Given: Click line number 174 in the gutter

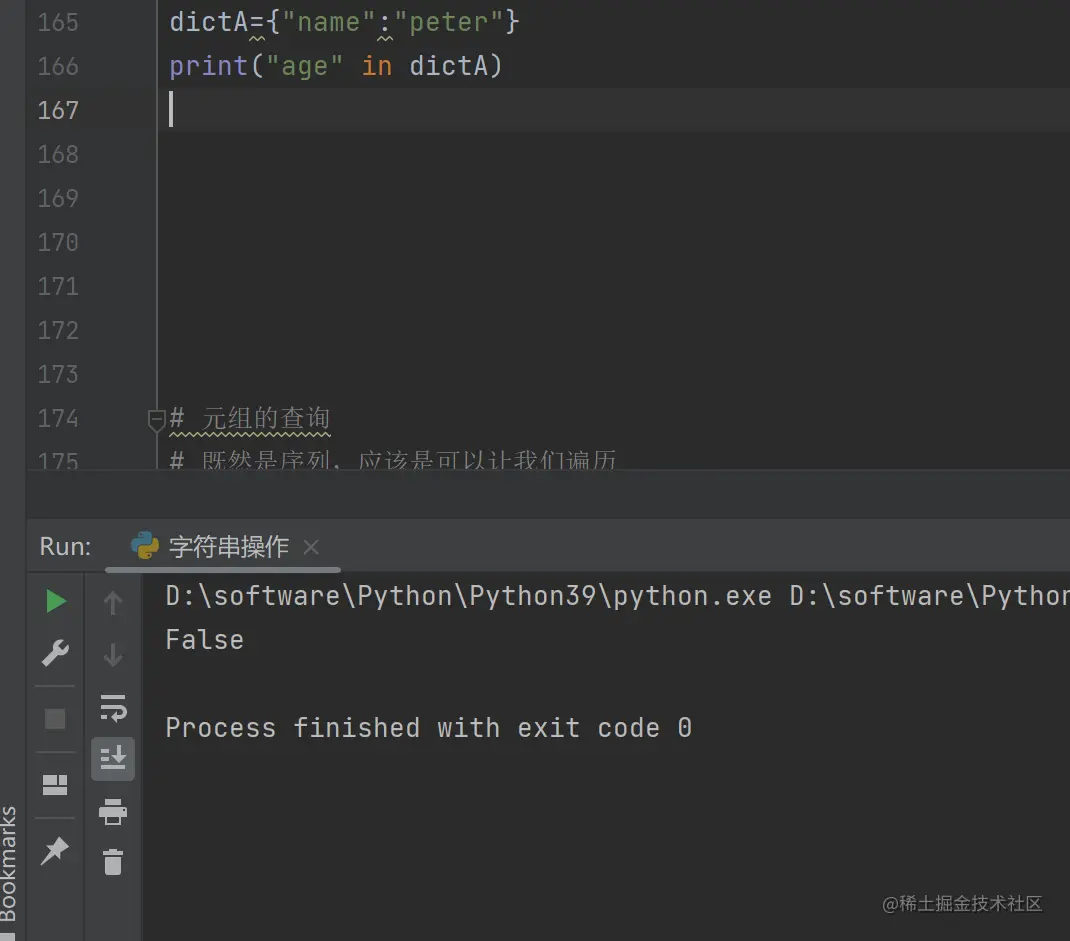Looking at the screenshot, I should [x=58, y=418].
